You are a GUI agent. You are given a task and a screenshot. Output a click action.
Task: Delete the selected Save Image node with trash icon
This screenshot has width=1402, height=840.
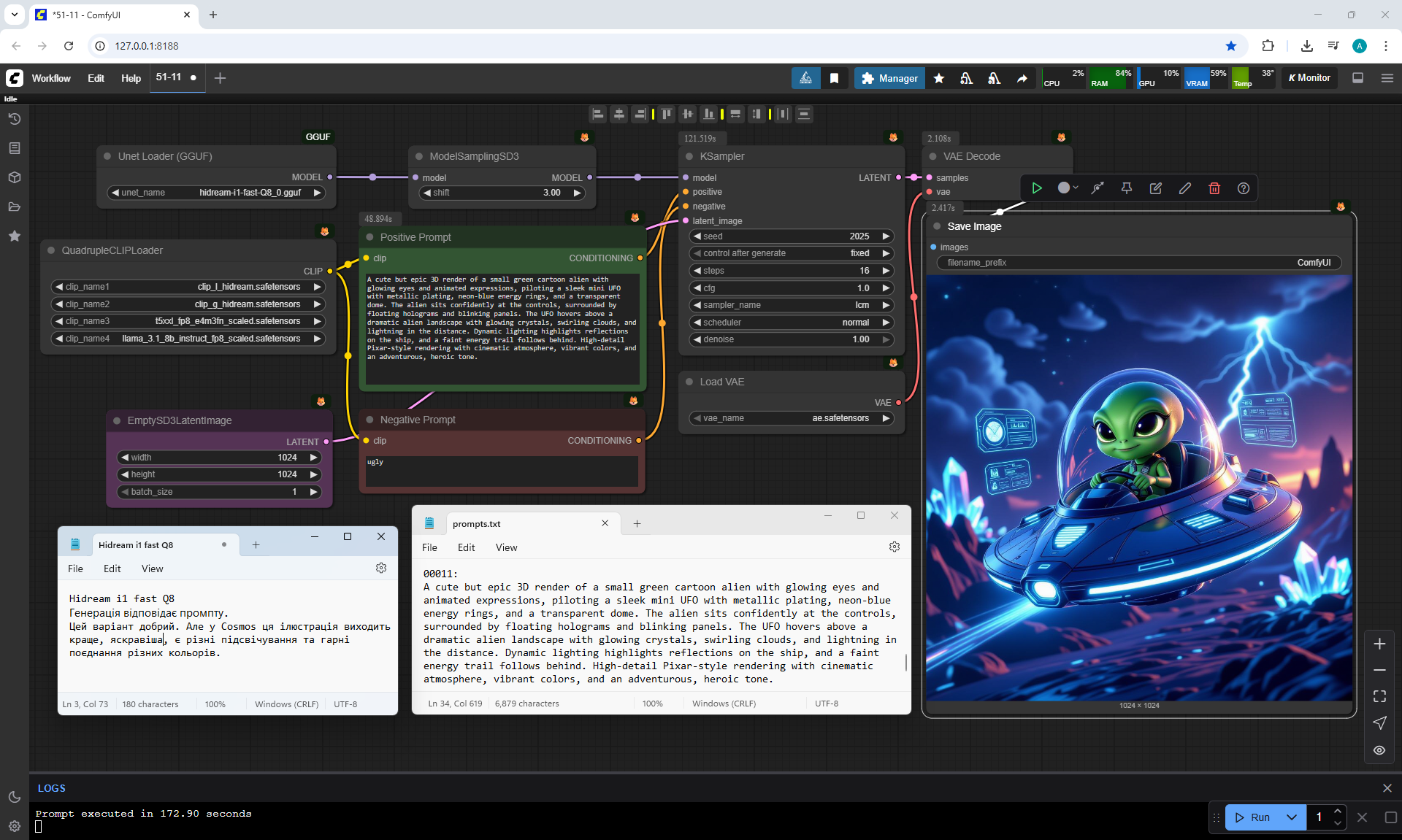pos(1214,188)
